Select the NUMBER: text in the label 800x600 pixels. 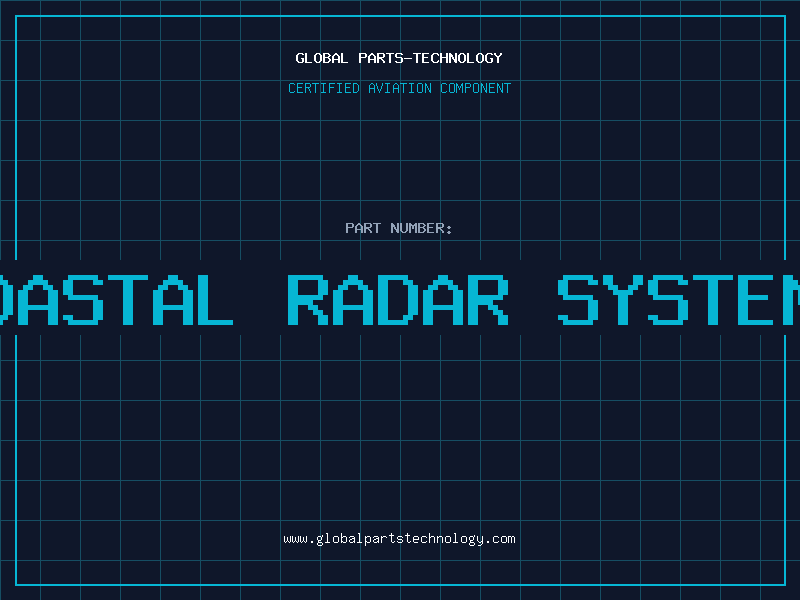(421, 229)
